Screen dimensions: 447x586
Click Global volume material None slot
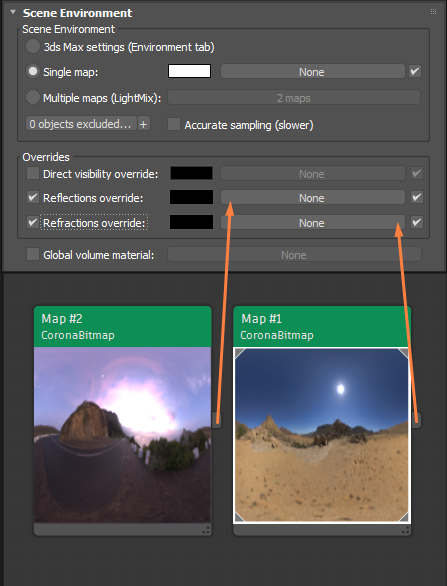[294, 255]
